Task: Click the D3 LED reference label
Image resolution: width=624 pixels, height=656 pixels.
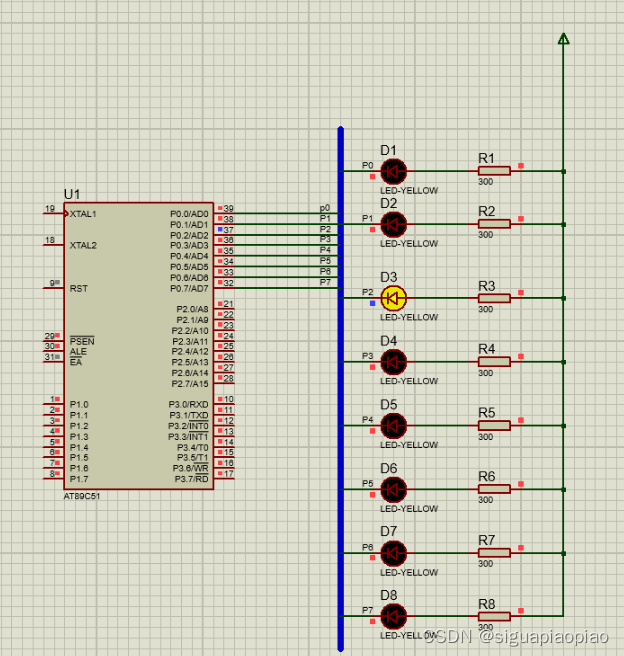Action: click(389, 277)
